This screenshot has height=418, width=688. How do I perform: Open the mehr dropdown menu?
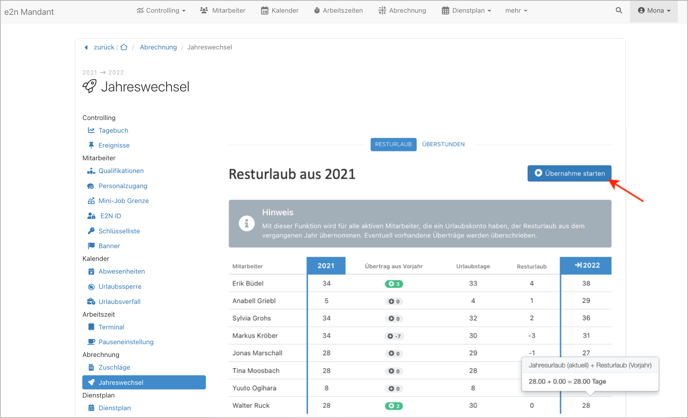516,11
